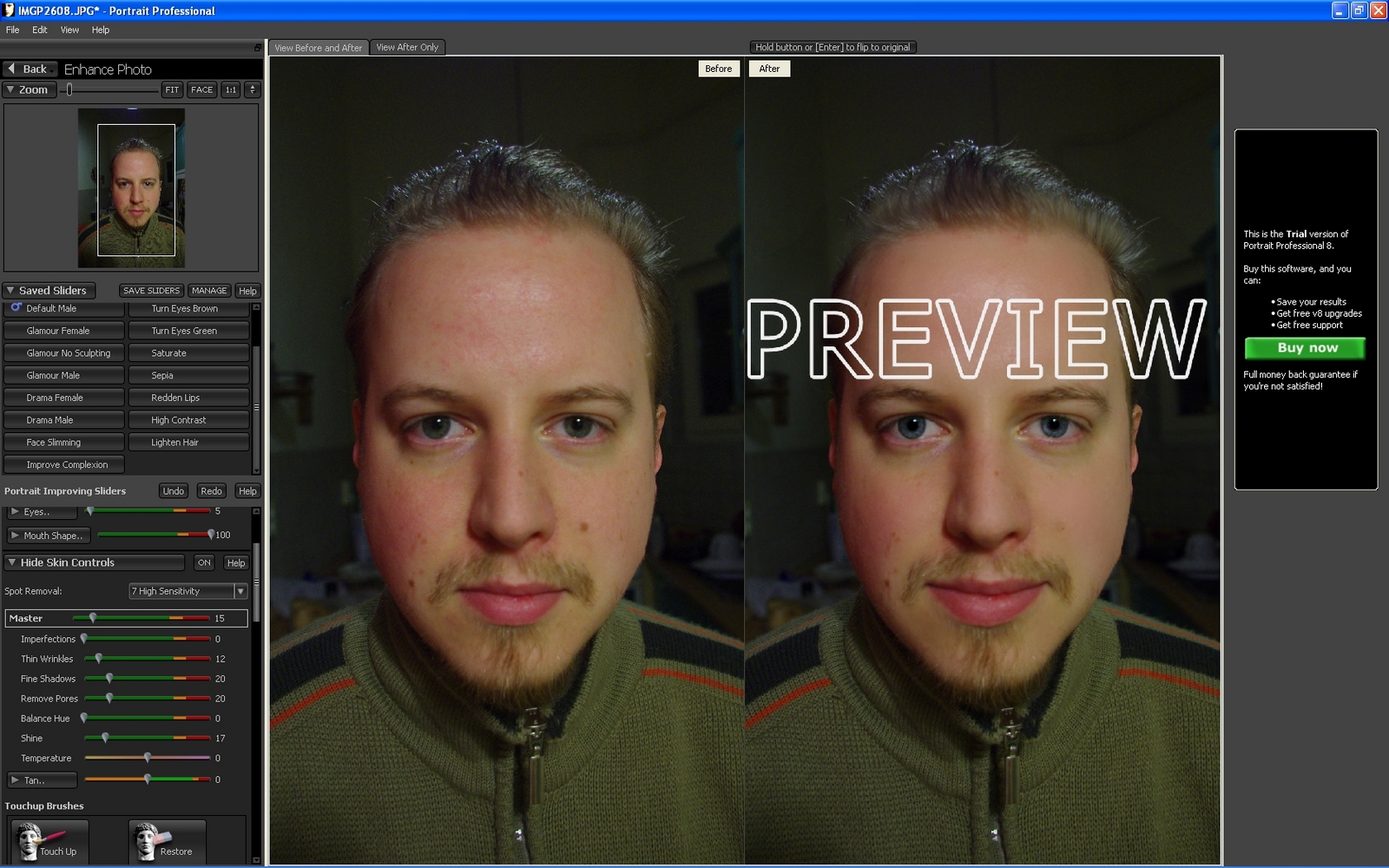Screen dimensions: 1389x868
Task: Click the Fine Shadows slider
Action: (x=147, y=679)
